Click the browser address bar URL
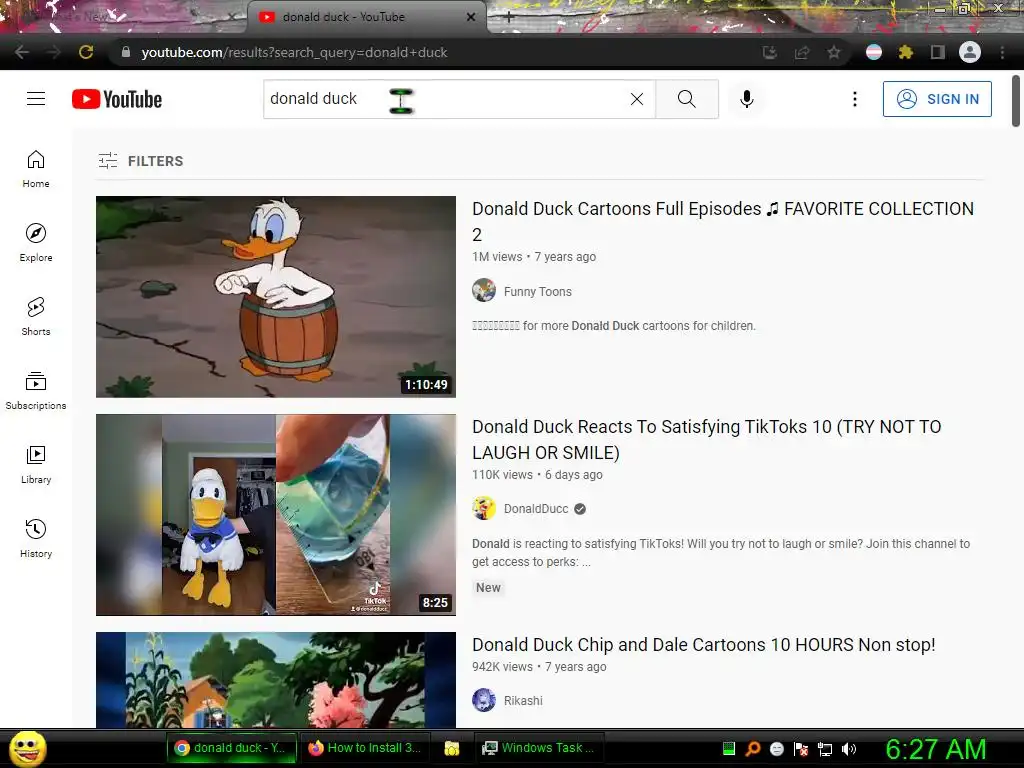 click(294, 52)
